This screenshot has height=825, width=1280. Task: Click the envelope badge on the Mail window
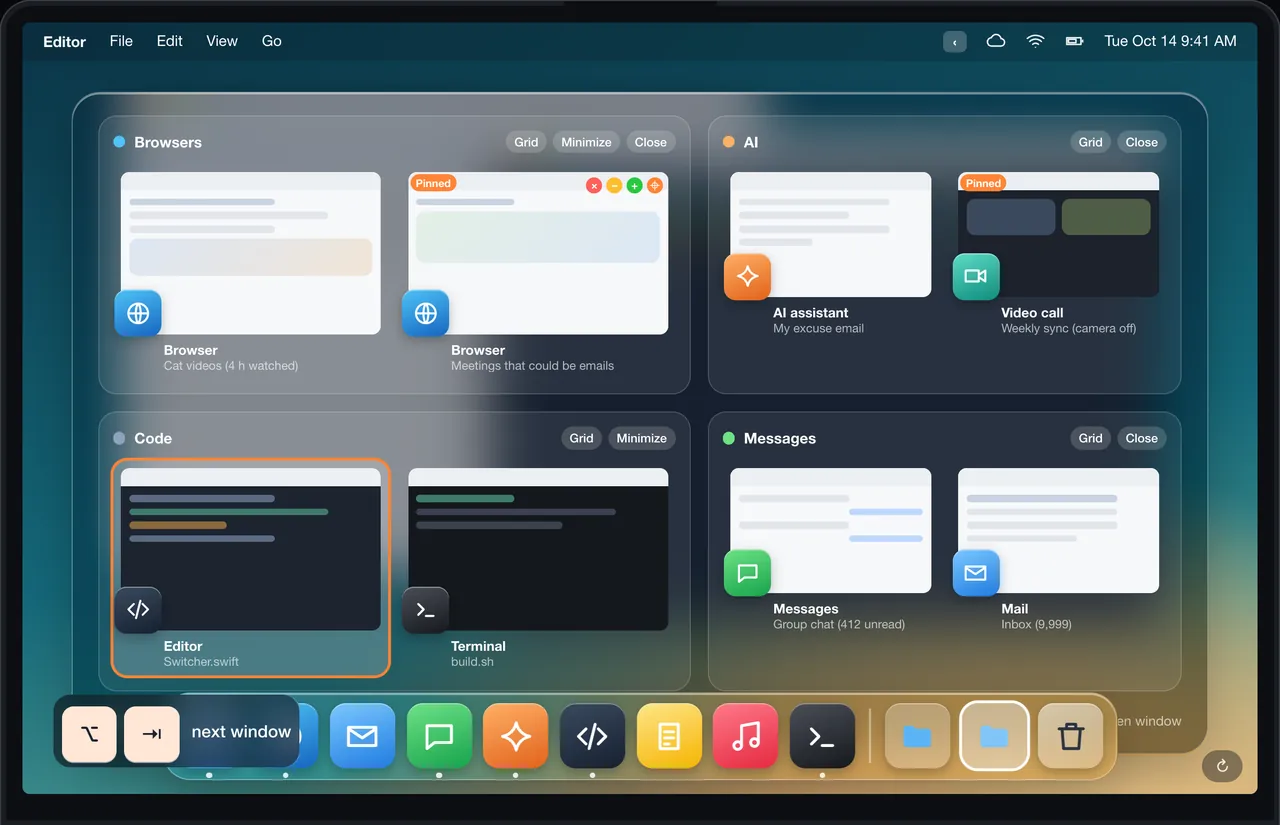tap(976, 573)
